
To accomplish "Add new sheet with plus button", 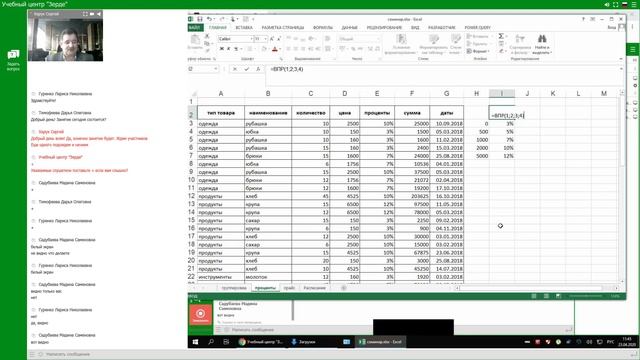I will [344, 288].
